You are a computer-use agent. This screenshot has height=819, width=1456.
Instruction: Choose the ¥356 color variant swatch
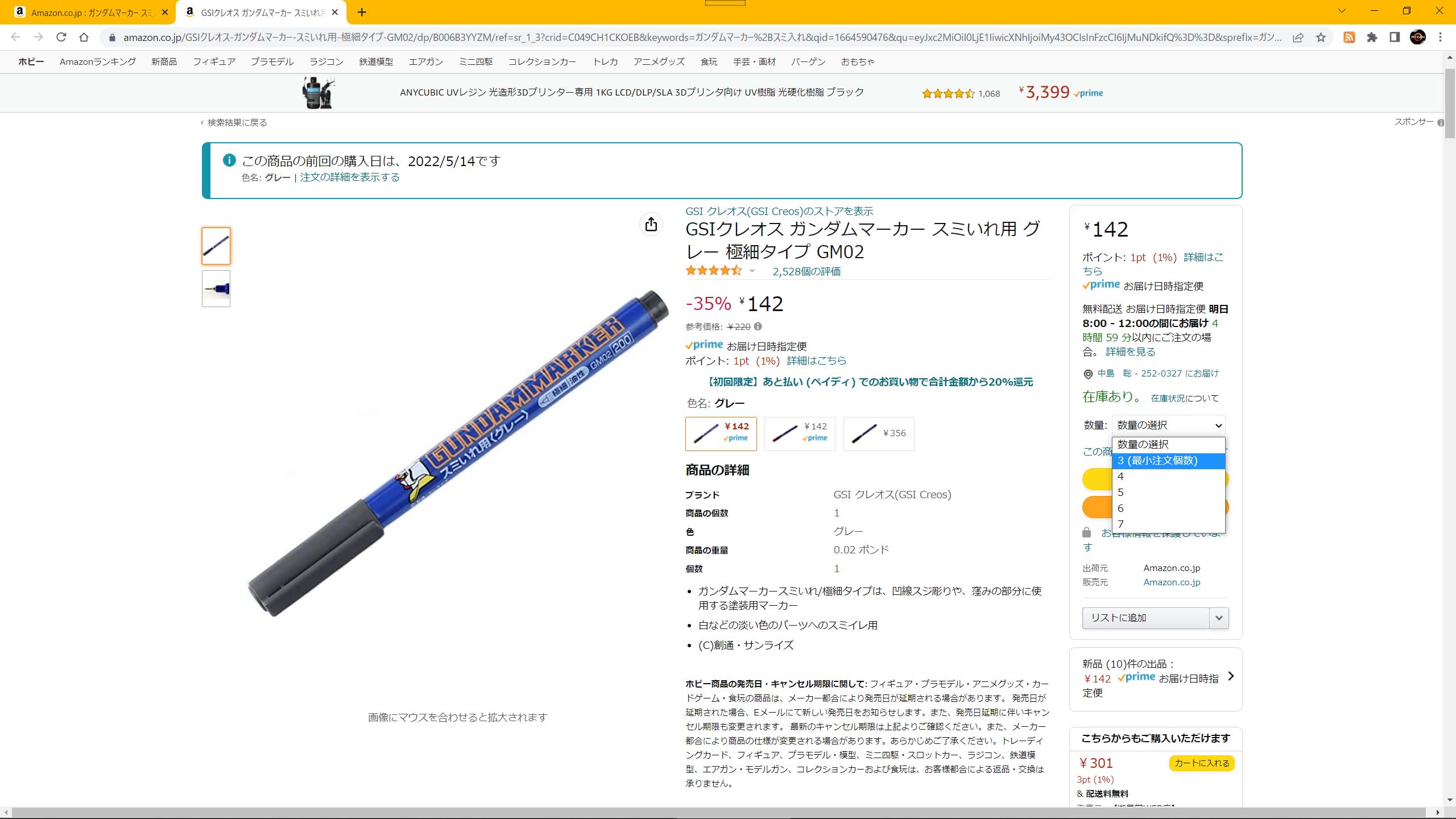coord(879,433)
